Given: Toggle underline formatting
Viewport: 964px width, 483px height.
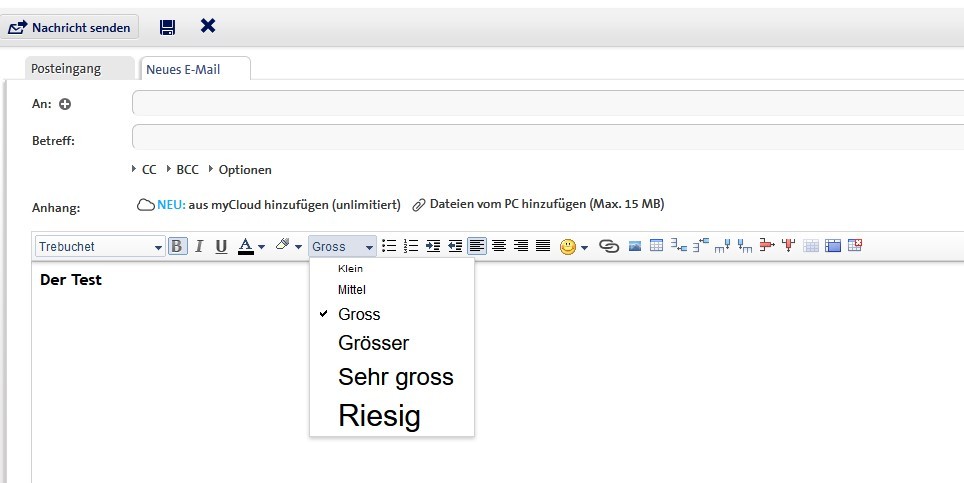Looking at the screenshot, I should [221, 246].
